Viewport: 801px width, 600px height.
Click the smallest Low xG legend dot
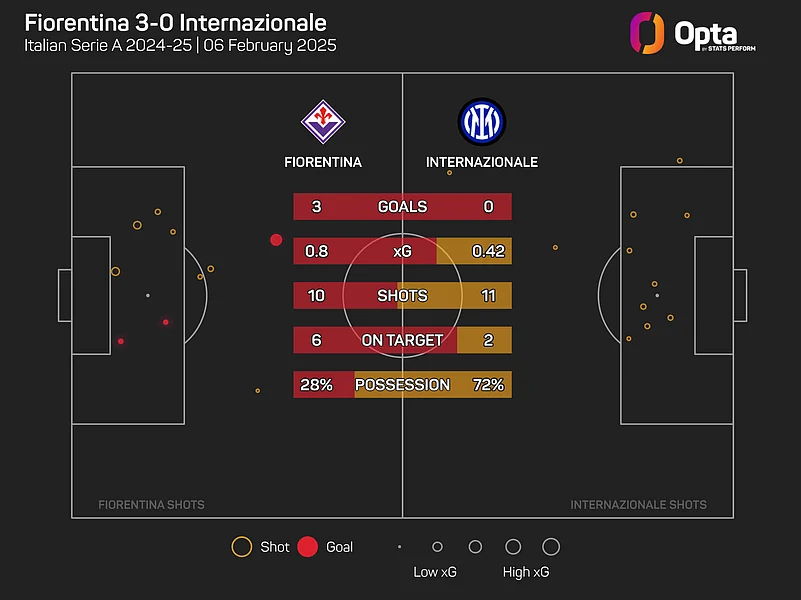399,547
